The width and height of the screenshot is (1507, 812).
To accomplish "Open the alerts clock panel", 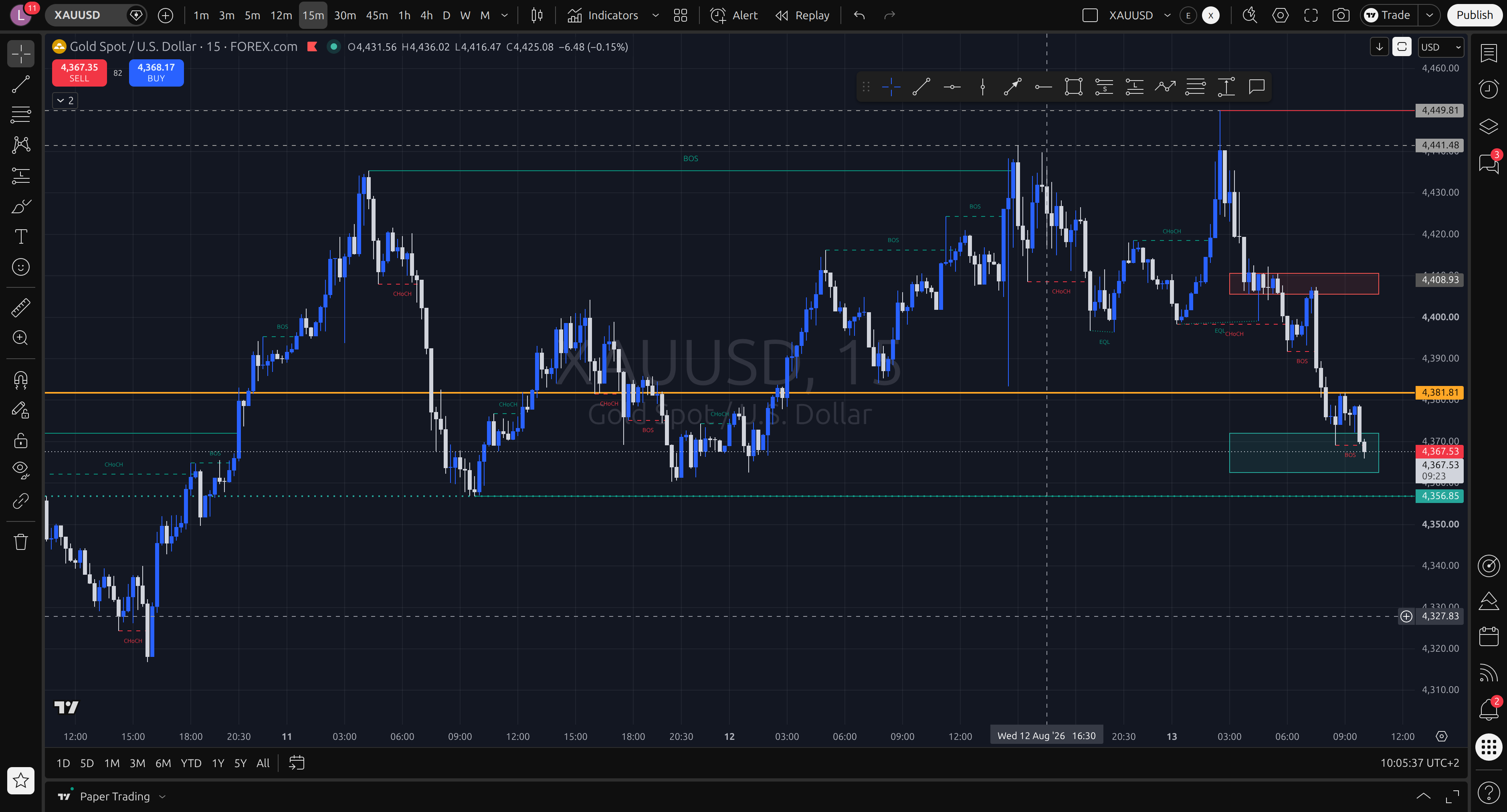I will pos(1489,89).
